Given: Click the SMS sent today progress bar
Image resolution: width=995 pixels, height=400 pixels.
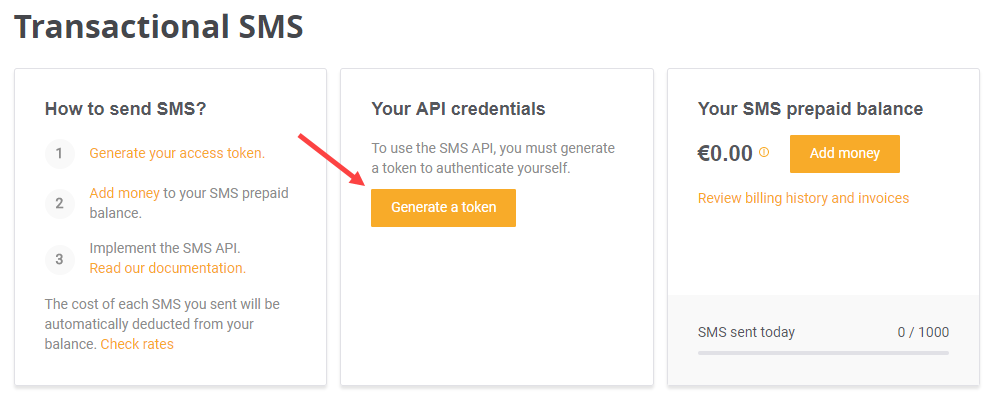Looking at the screenshot, I should pos(823,352).
